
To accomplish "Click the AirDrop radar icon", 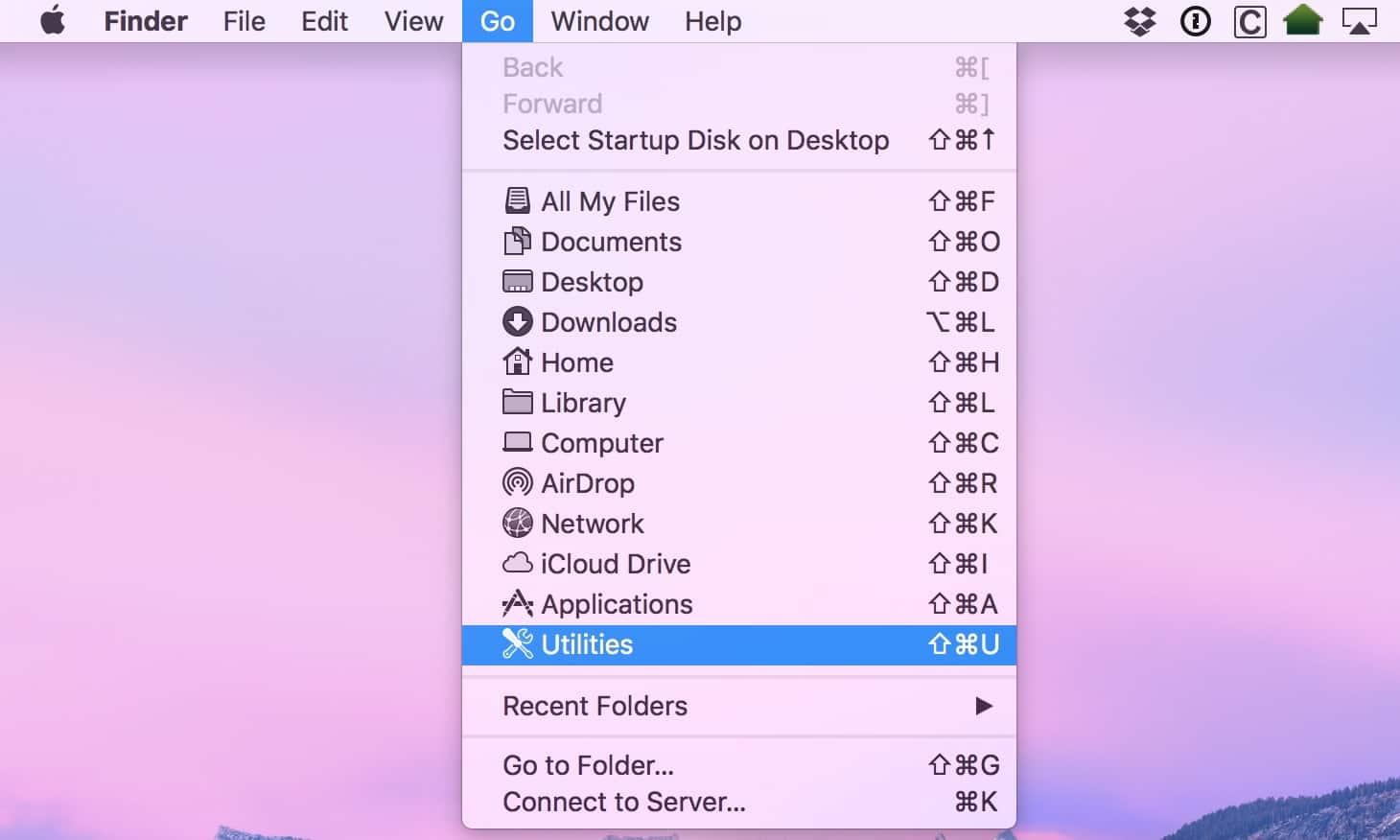I will point(517,483).
